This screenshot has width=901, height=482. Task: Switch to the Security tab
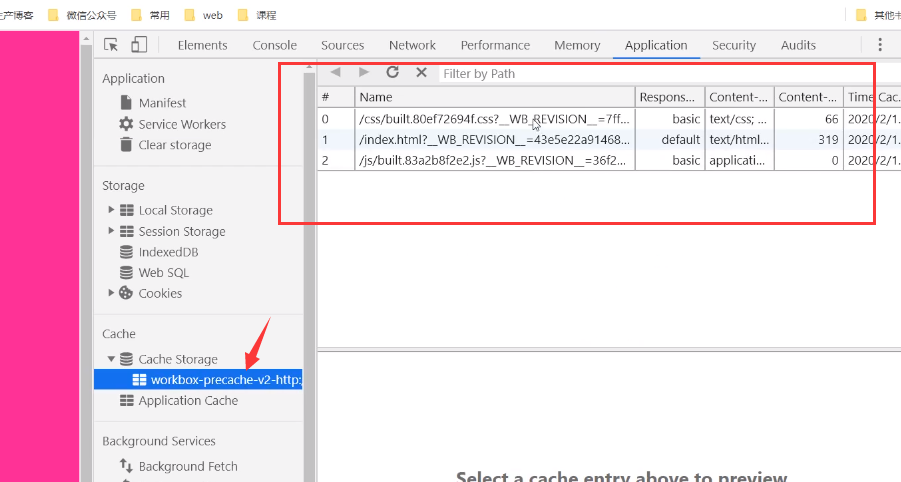[734, 45]
